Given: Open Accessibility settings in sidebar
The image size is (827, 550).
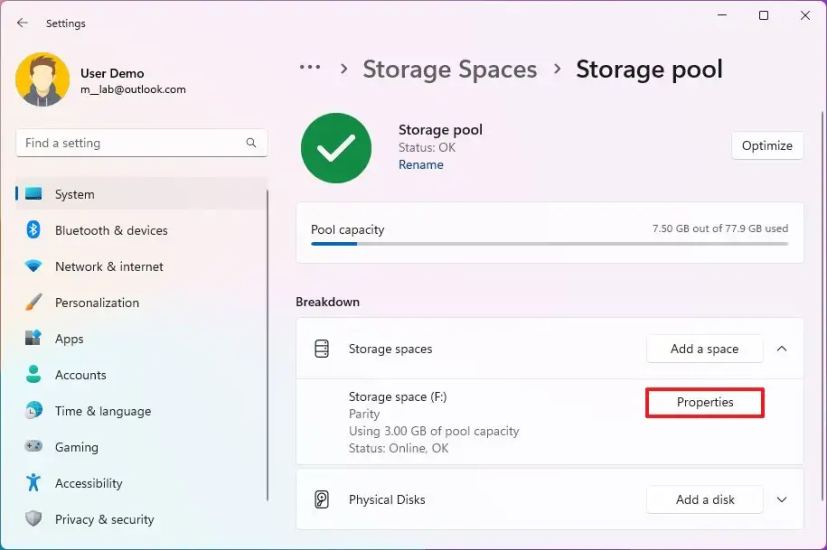Looking at the screenshot, I should tap(88, 483).
